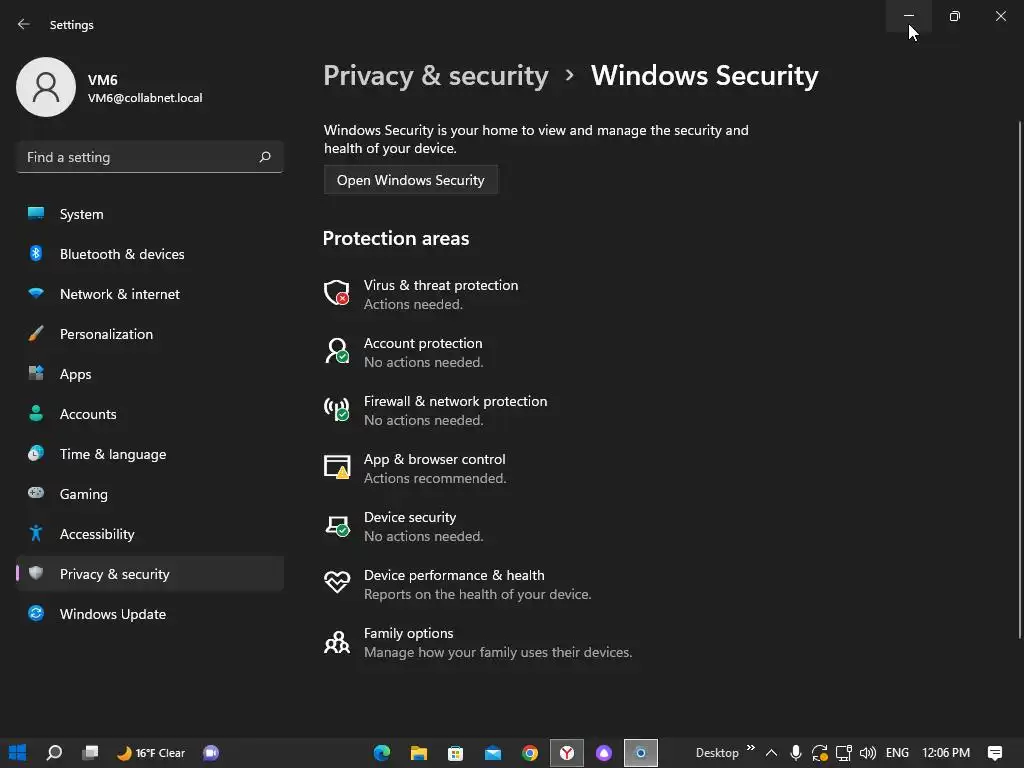Open Task View on the taskbar
Viewport: 1024px width, 768px height.
pyautogui.click(x=90, y=752)
